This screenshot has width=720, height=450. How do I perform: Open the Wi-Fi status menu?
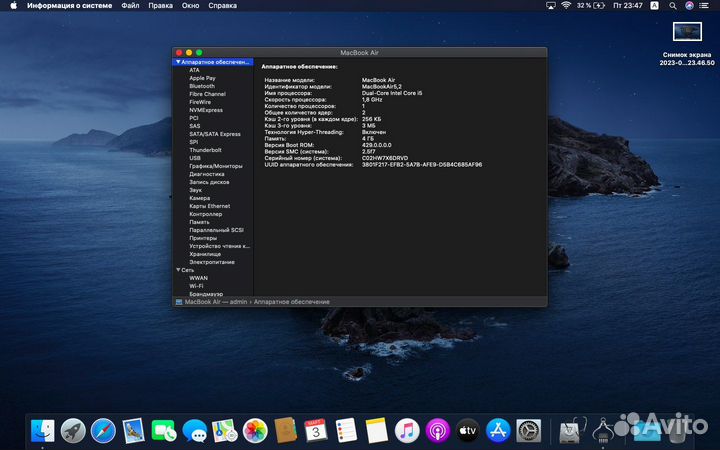coord(566,6)
